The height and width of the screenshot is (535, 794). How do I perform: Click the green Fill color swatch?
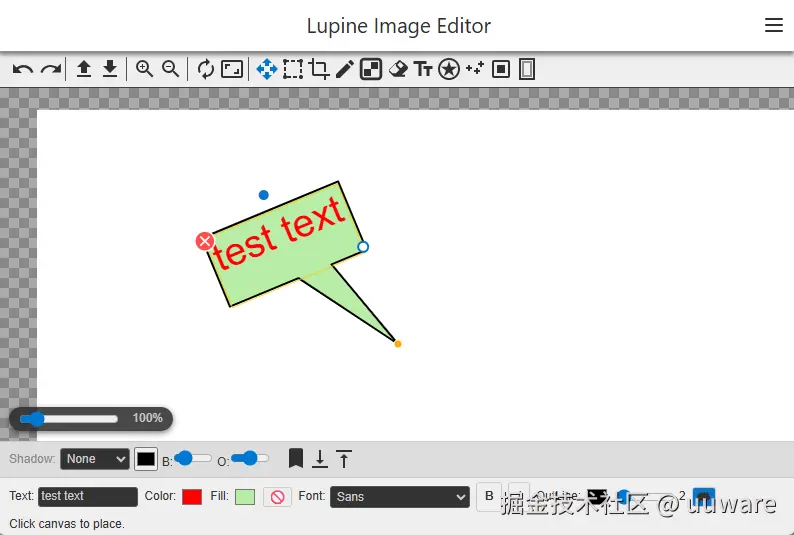pos(245,497)
